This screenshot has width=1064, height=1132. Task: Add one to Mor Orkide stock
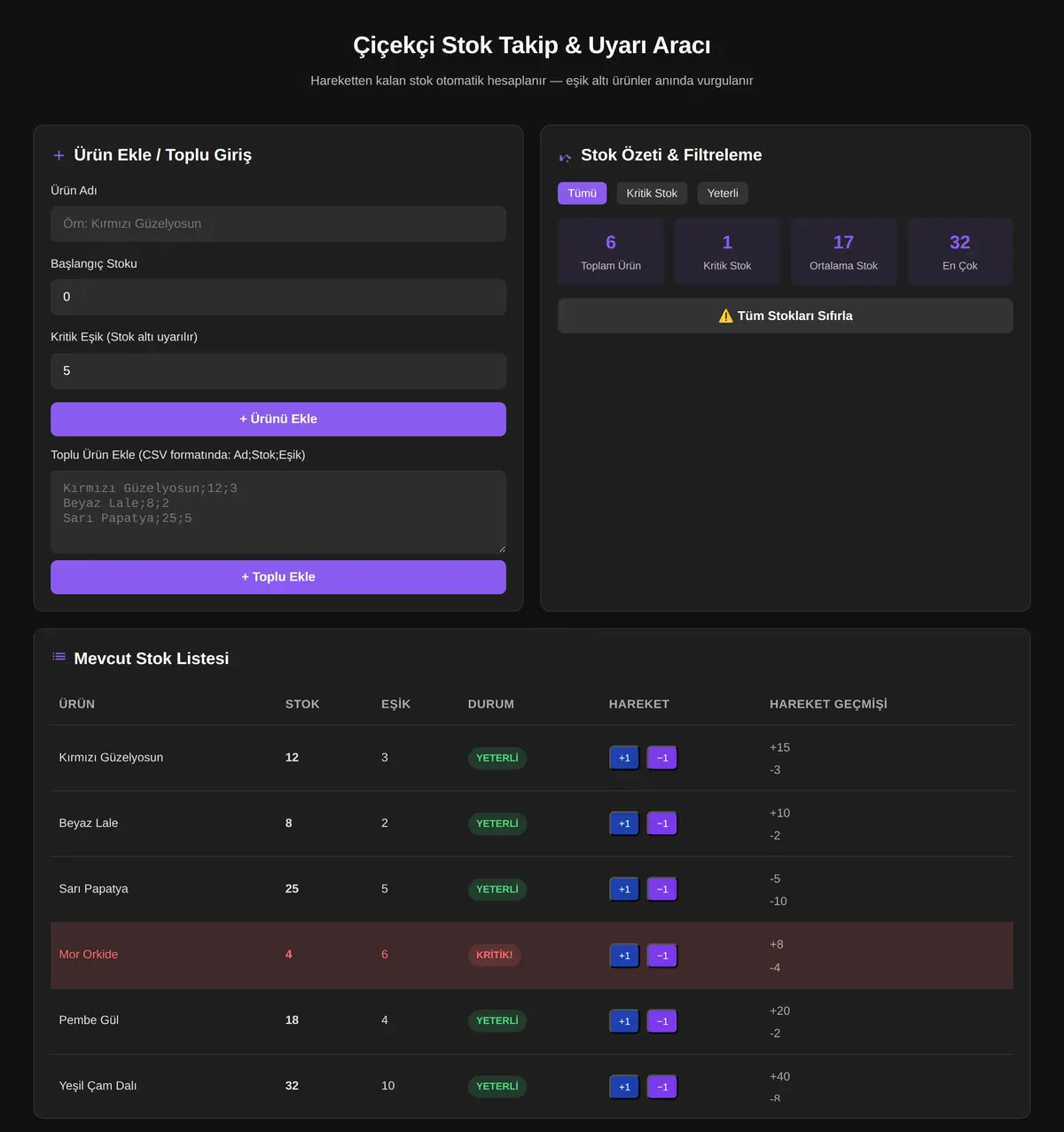coord(624,956)
